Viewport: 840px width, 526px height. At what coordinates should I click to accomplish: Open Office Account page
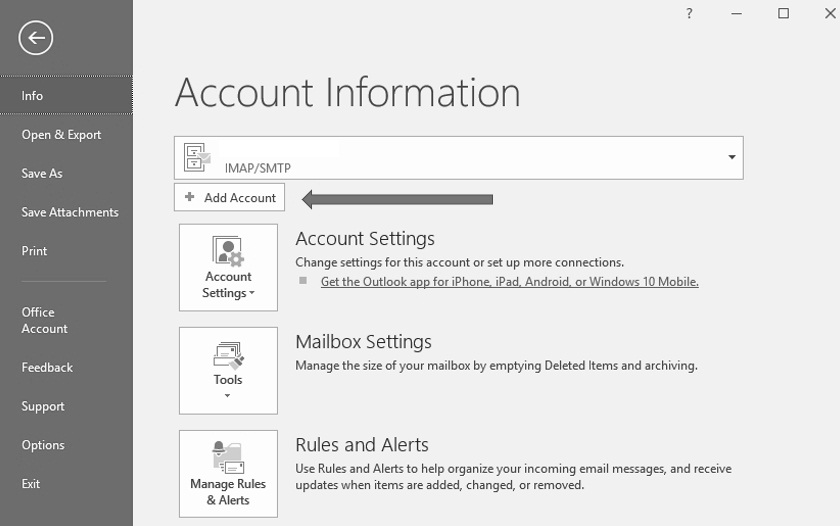[x=44, y=320]
